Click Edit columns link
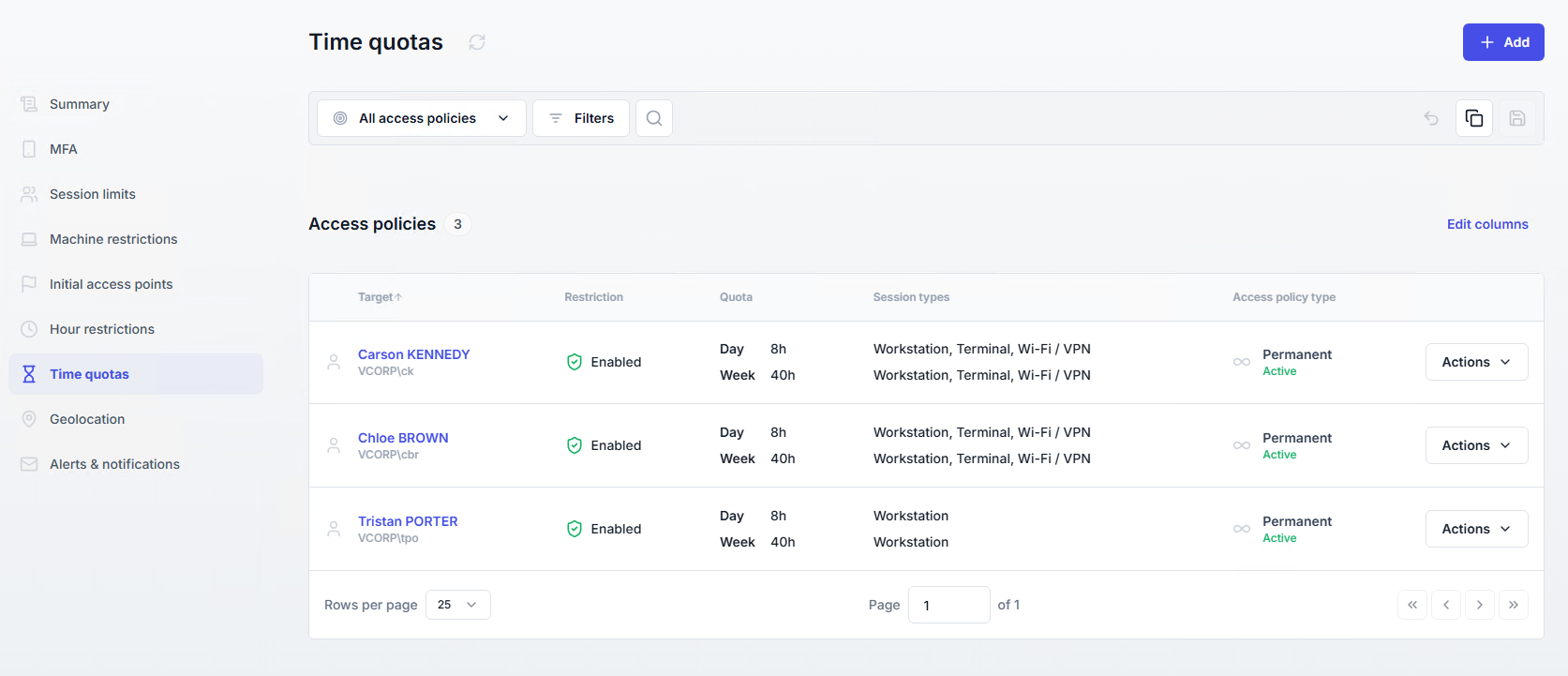Image resolution: width=1568 pixels, height=676 pixels. click(1486, 224)
